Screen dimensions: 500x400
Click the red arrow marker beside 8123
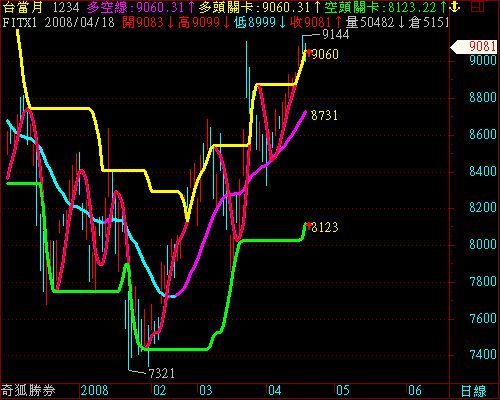pyautogui.click(x=309, y=226)
